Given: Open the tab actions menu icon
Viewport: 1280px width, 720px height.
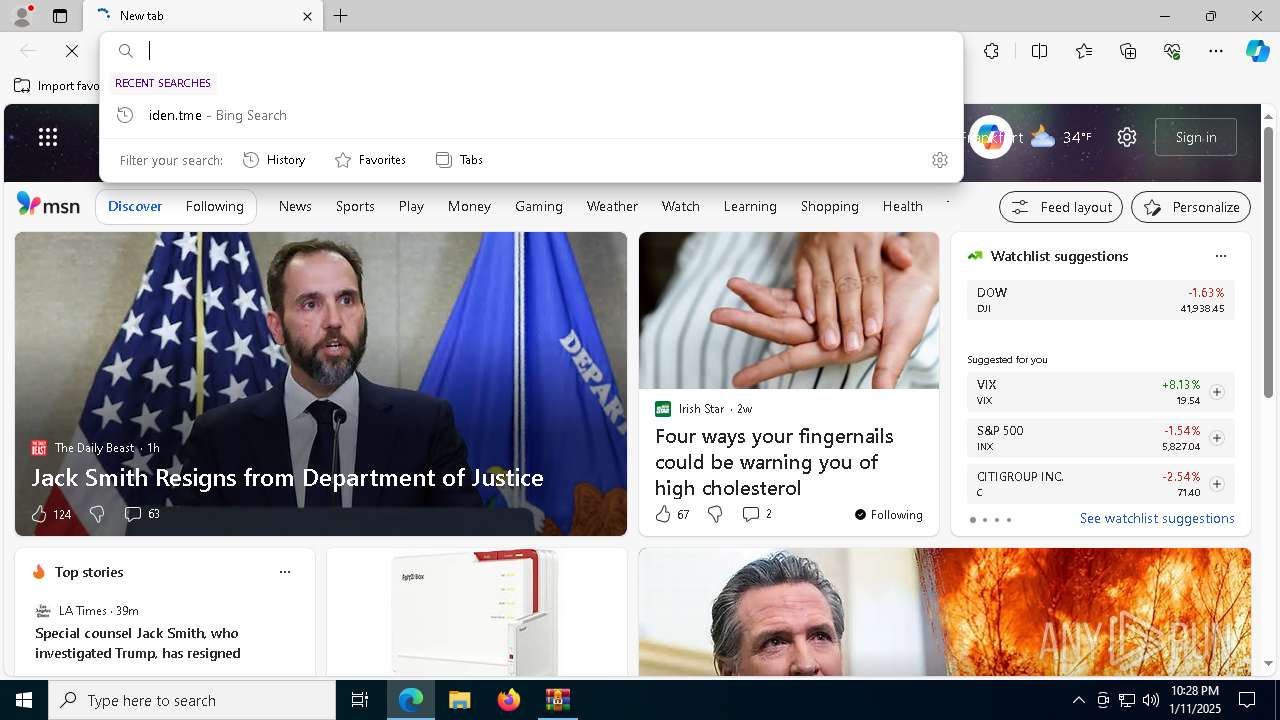Looking at the screenshot, I should pos(60,16).
